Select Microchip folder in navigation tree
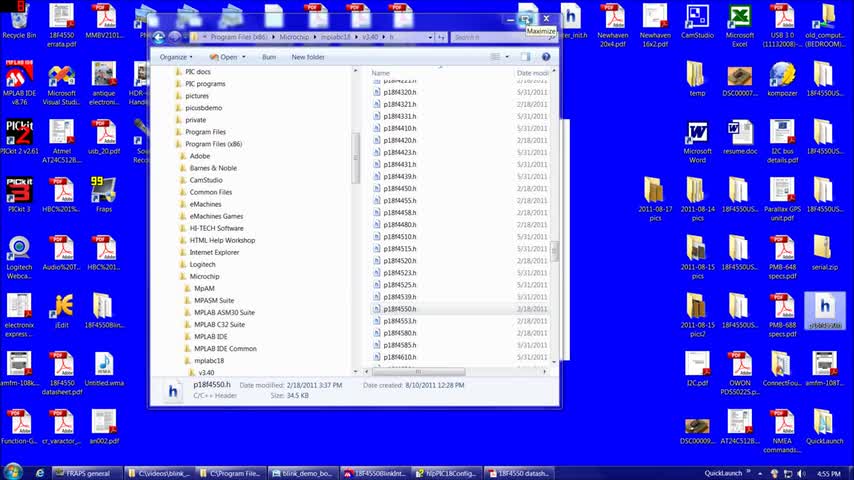 click(204, 276)
